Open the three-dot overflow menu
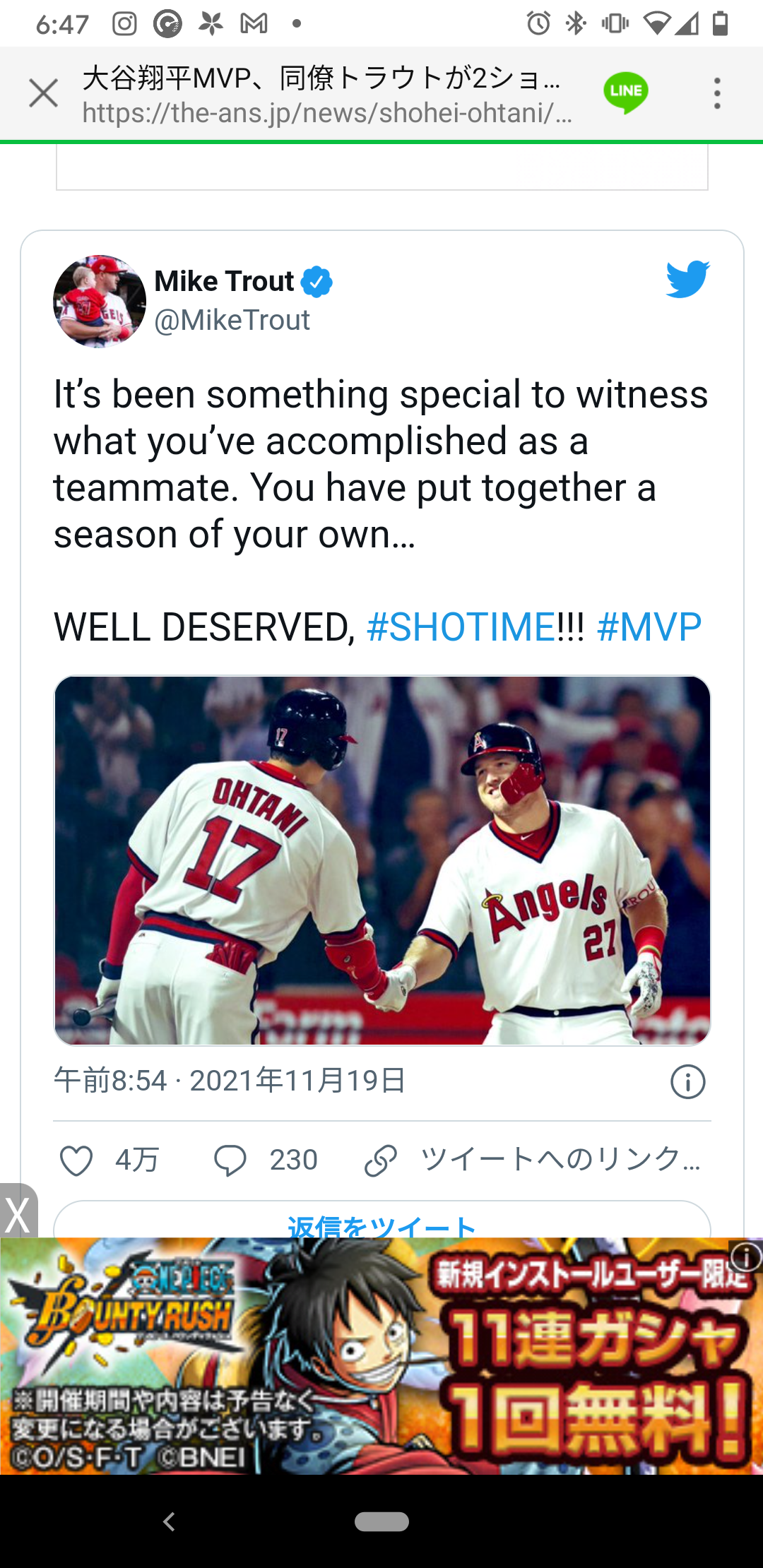This screenshot has height=1568, width=763. coord(717,93)
